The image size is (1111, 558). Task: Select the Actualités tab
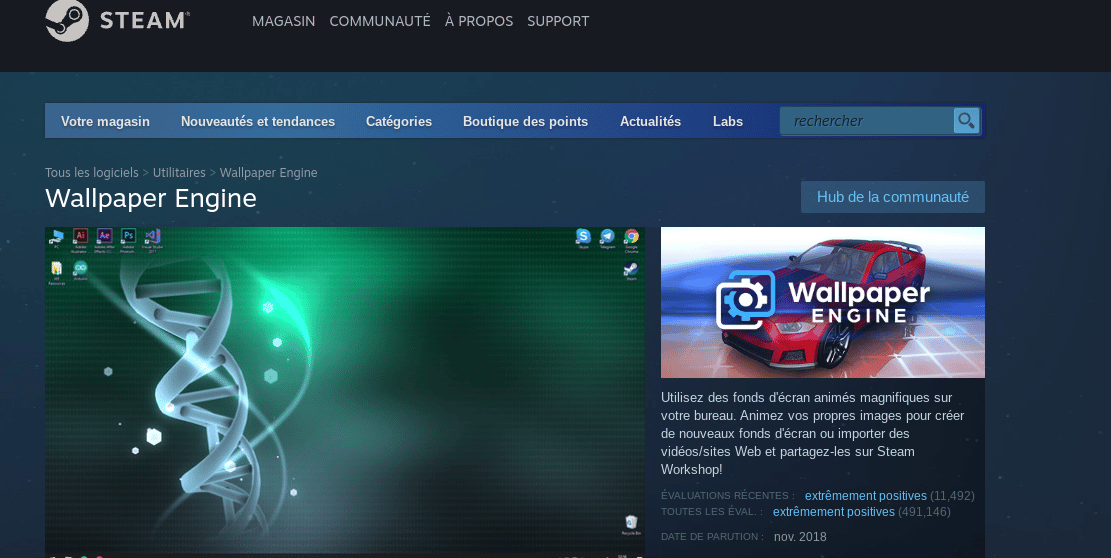point(650,121)
